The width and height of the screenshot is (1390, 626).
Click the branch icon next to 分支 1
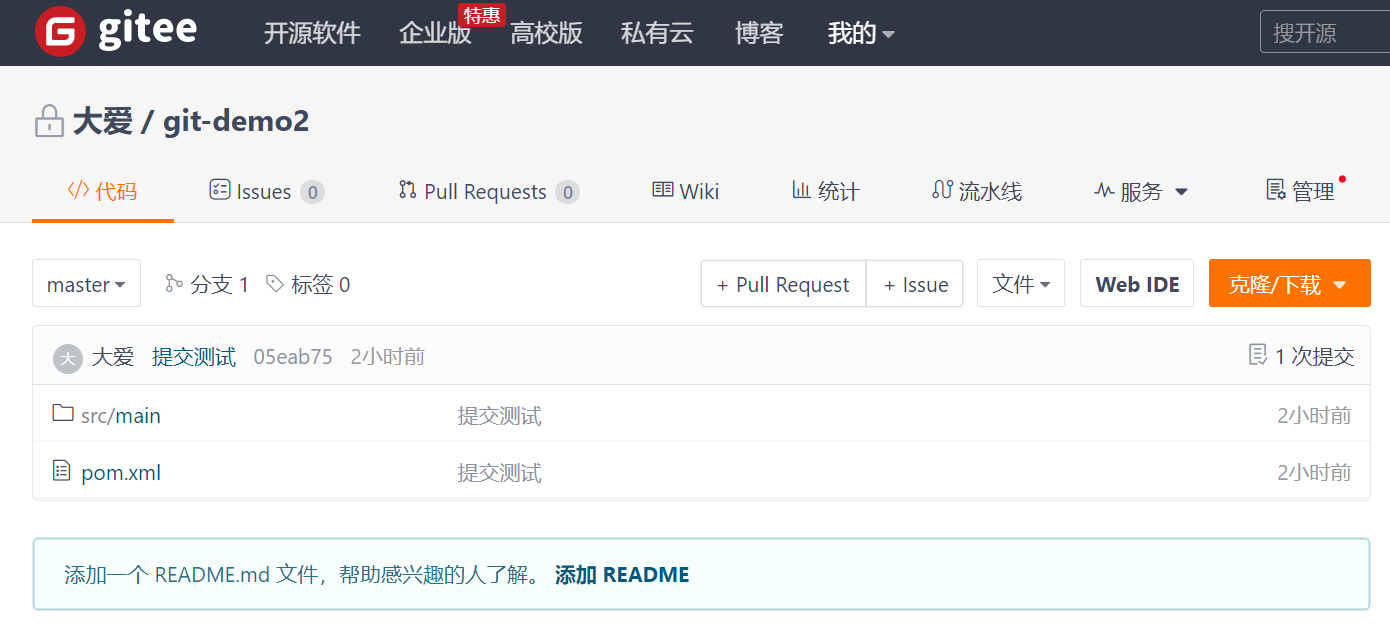coord(174,284)
